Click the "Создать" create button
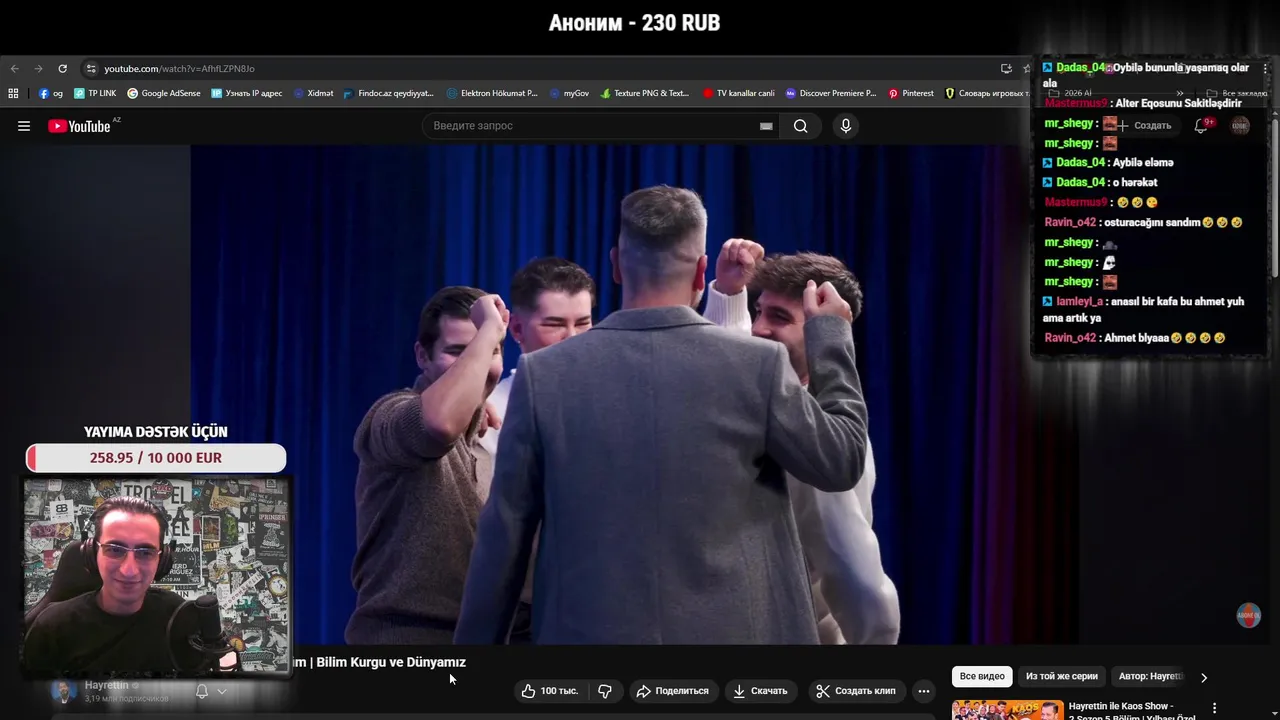This screenshot has width=1280, height=720. pyautogui.click(x=1144, y=126)
